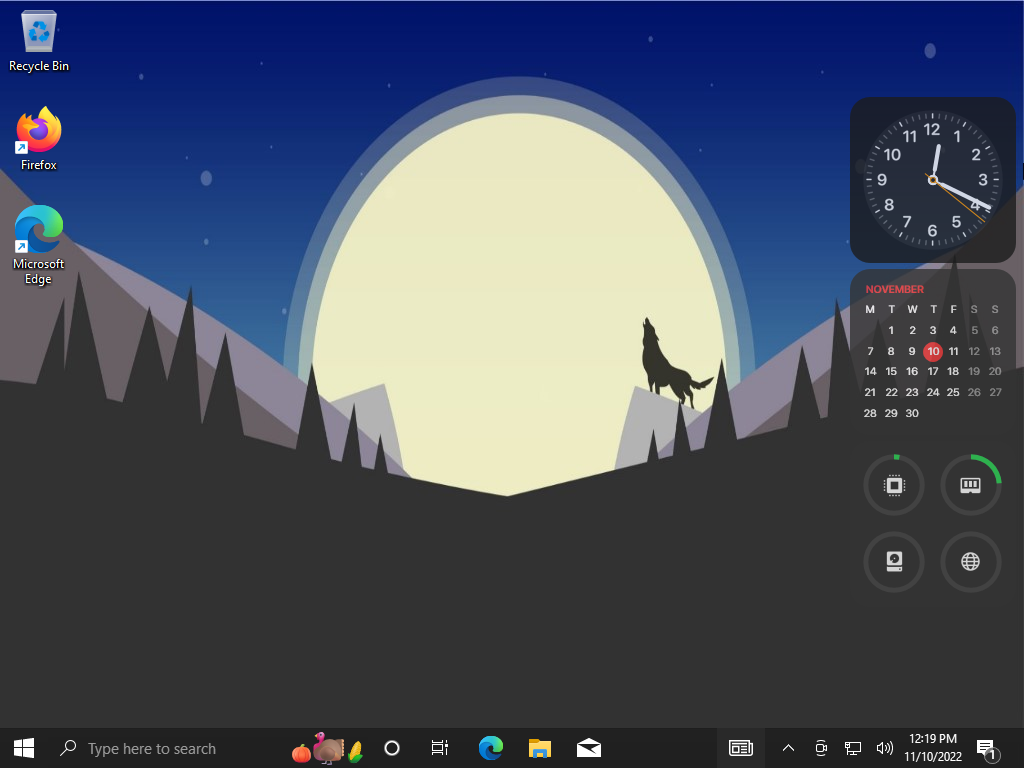Select the Recycle Bin desktop icon
Viewport: 1024px width, 768px height.
coord(39,41)
